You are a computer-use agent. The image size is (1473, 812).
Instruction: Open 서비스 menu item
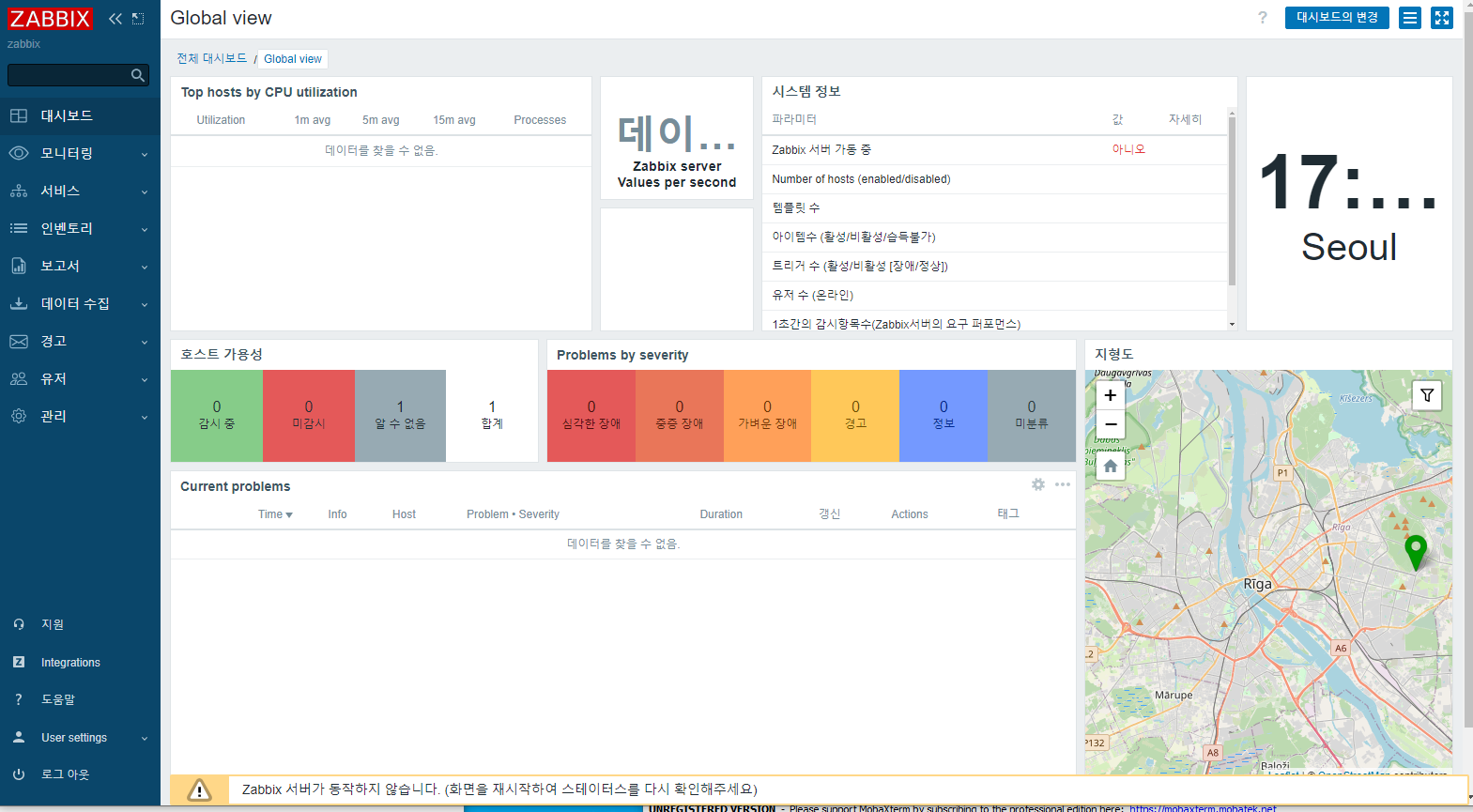[80, 191]
